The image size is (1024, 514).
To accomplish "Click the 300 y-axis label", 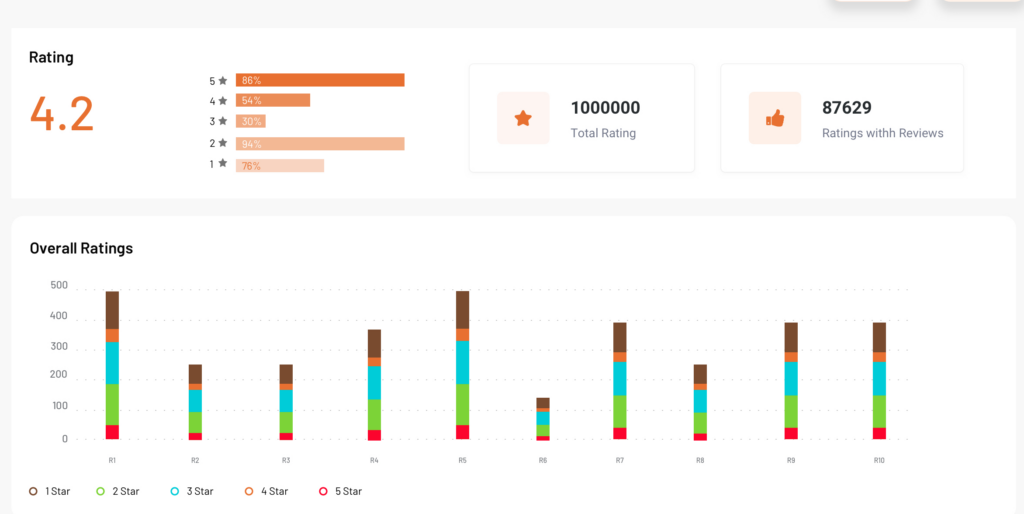I will point(59,347).
